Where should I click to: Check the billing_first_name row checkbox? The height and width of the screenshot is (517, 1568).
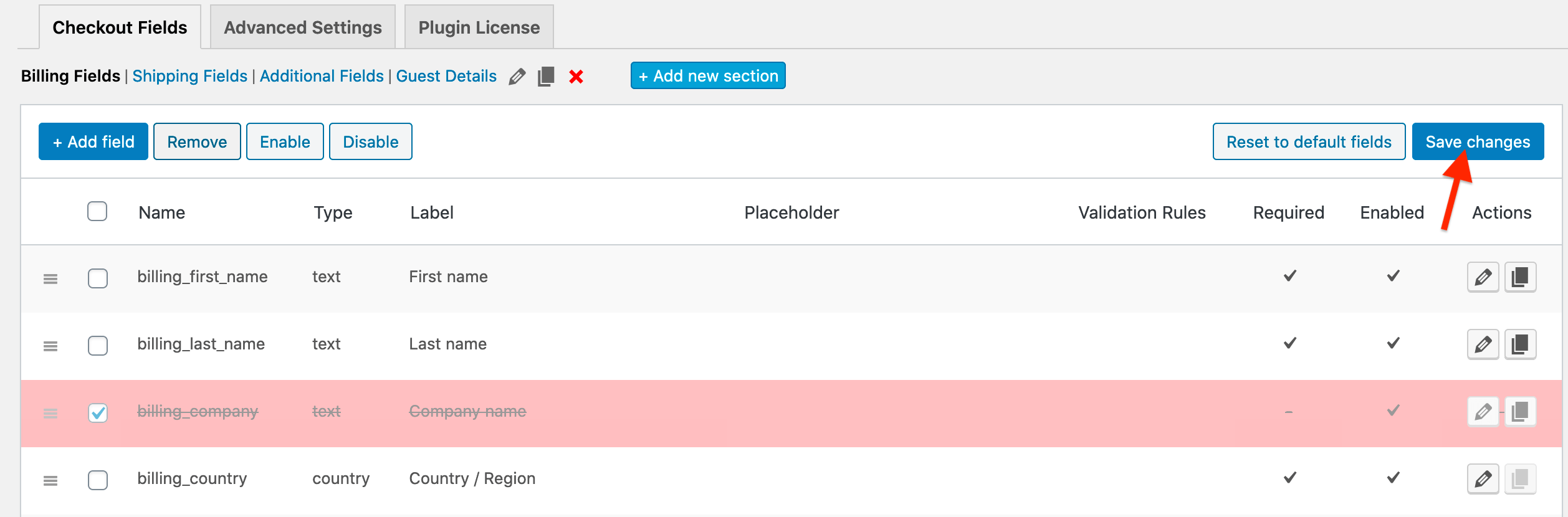tap(98, 278)
